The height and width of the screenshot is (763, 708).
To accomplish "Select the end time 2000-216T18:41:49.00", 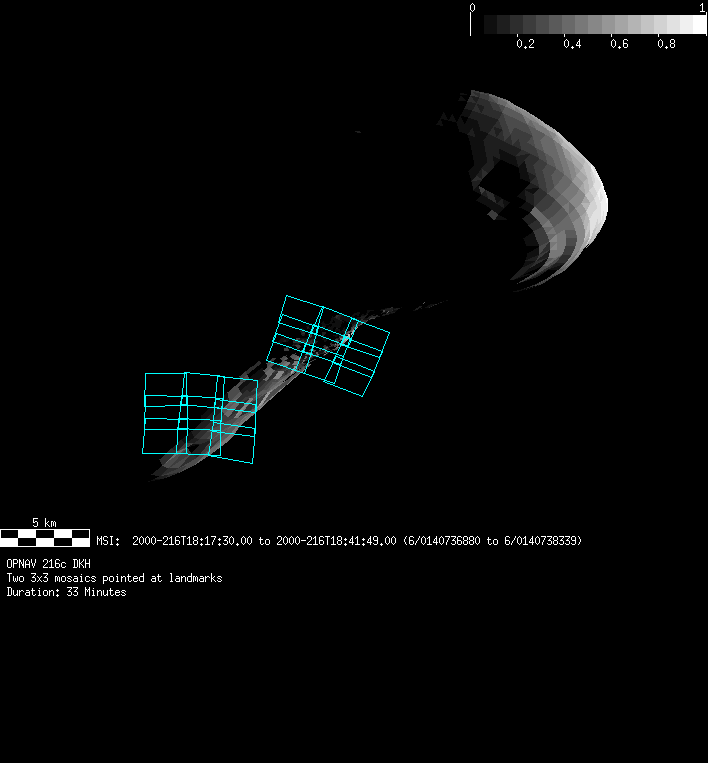I will [x=336, y=541].
